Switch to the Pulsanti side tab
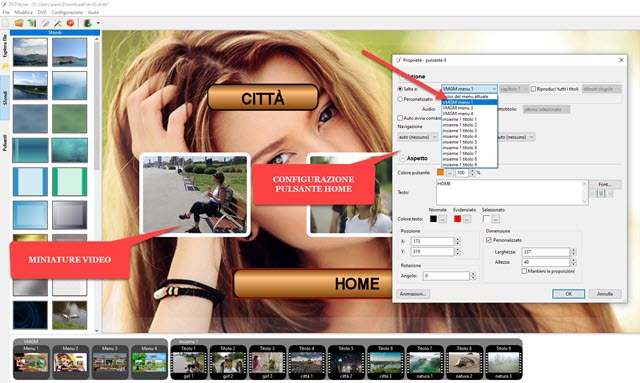This screenshot has width=640, height=383. click(x=5, y=143)
